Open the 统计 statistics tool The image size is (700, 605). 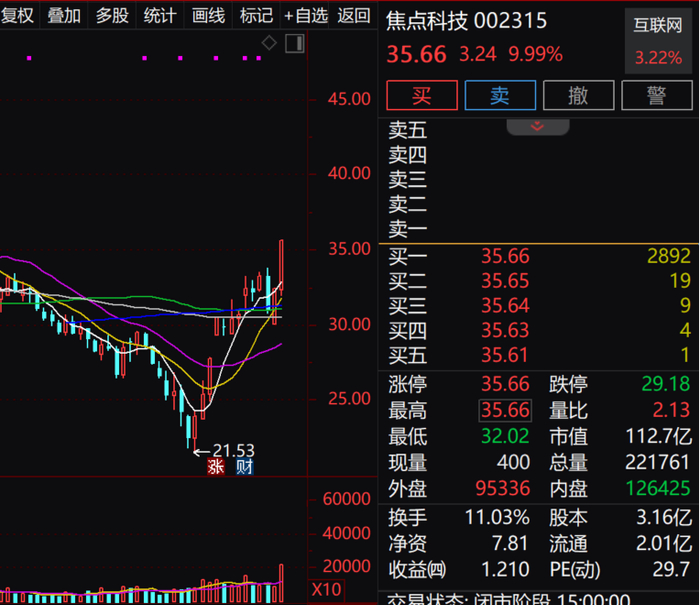pyautogui.click(x=160, y=16)
